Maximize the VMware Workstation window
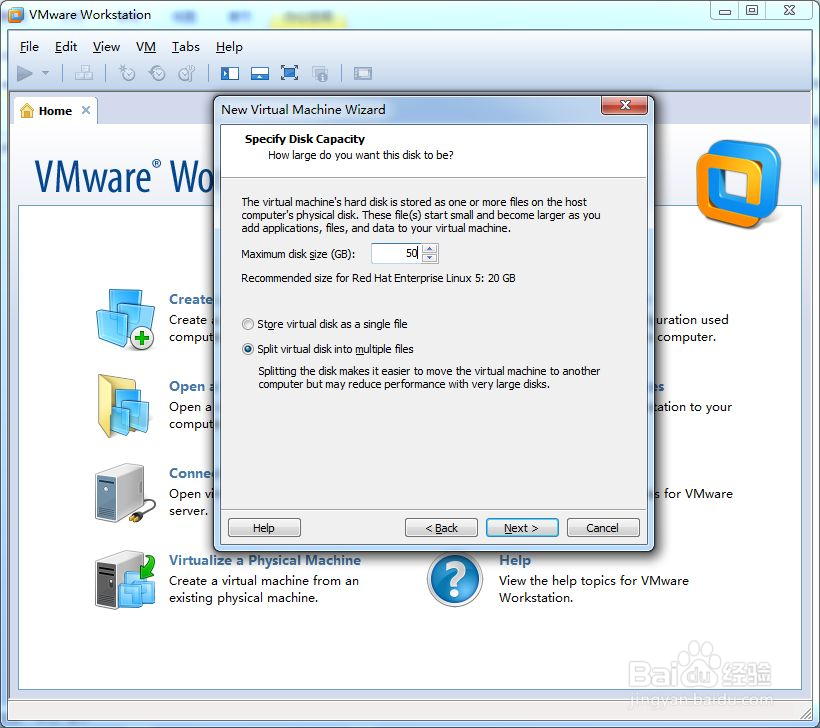This screenshot has width=820, height=728. 752,11
